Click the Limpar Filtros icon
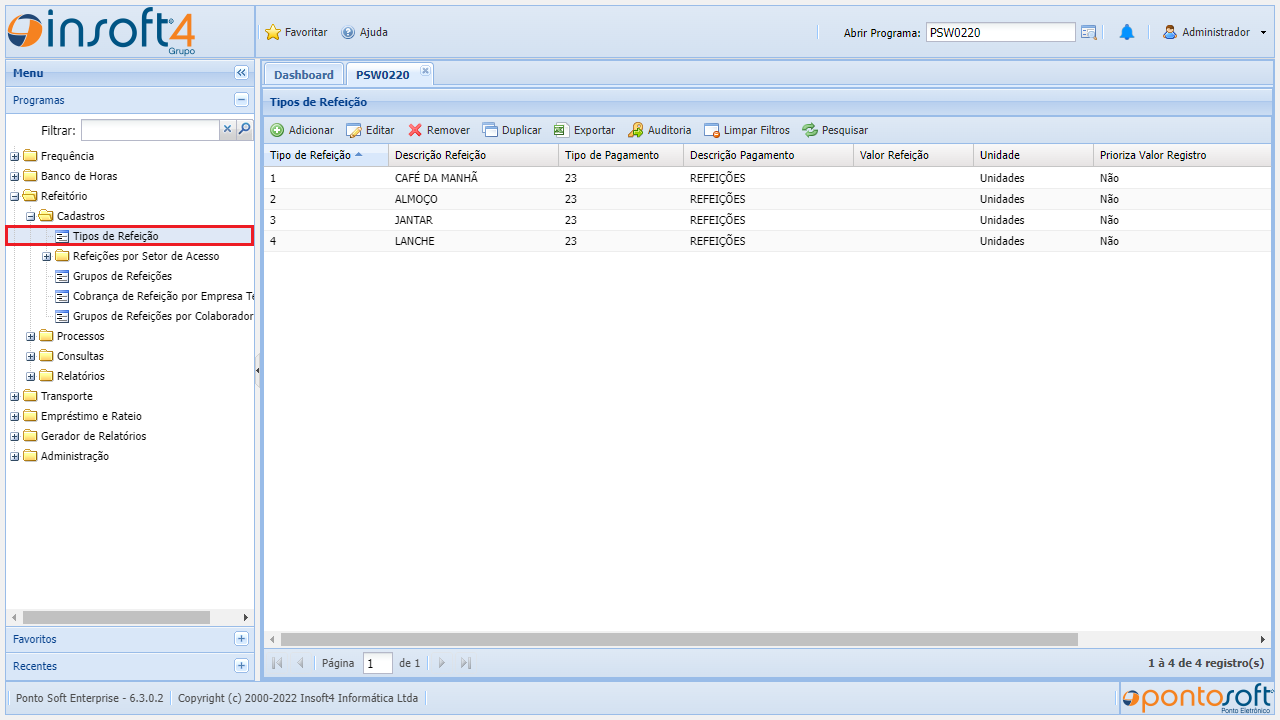 pyautogui.click(x=712, y=130)
